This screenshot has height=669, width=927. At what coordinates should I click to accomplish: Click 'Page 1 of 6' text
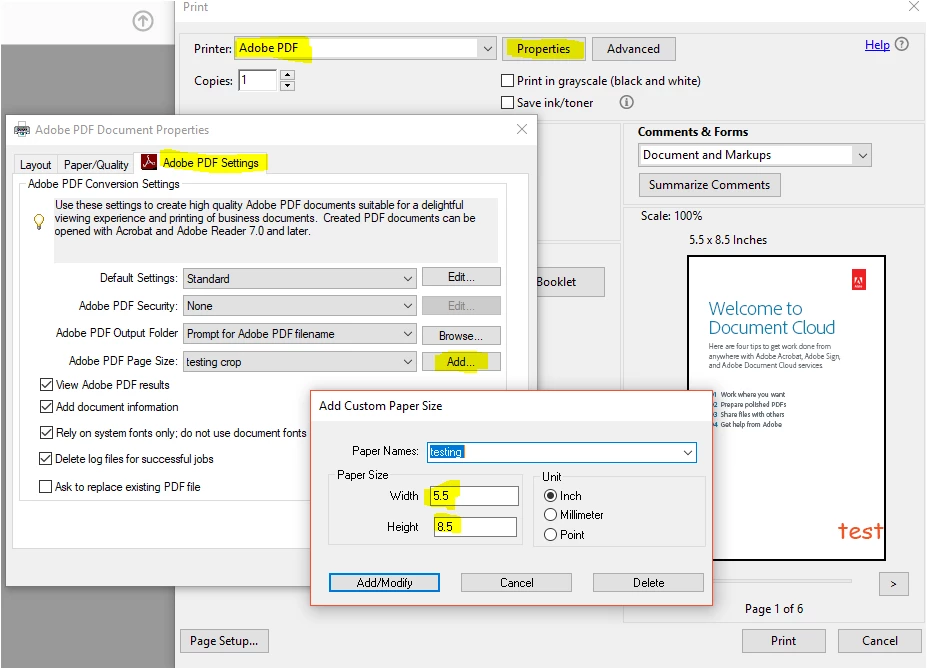(774, 609)
